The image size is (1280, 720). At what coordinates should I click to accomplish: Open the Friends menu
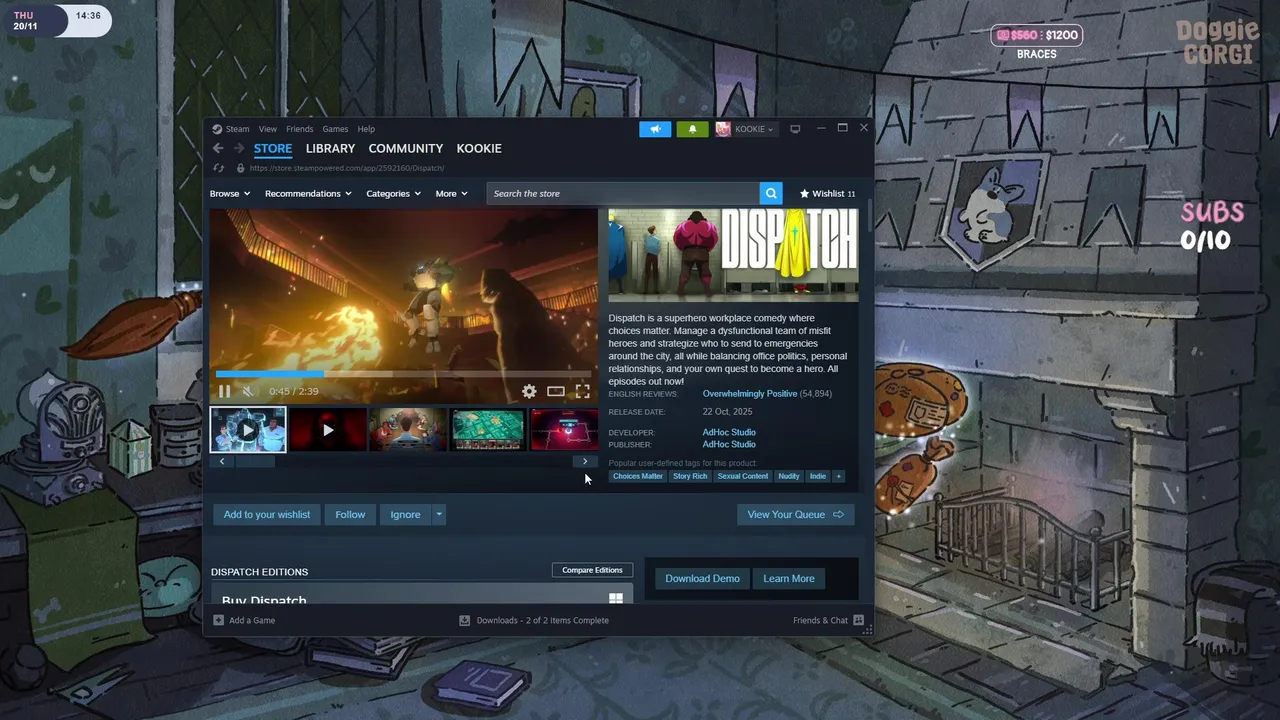[300, 129]
